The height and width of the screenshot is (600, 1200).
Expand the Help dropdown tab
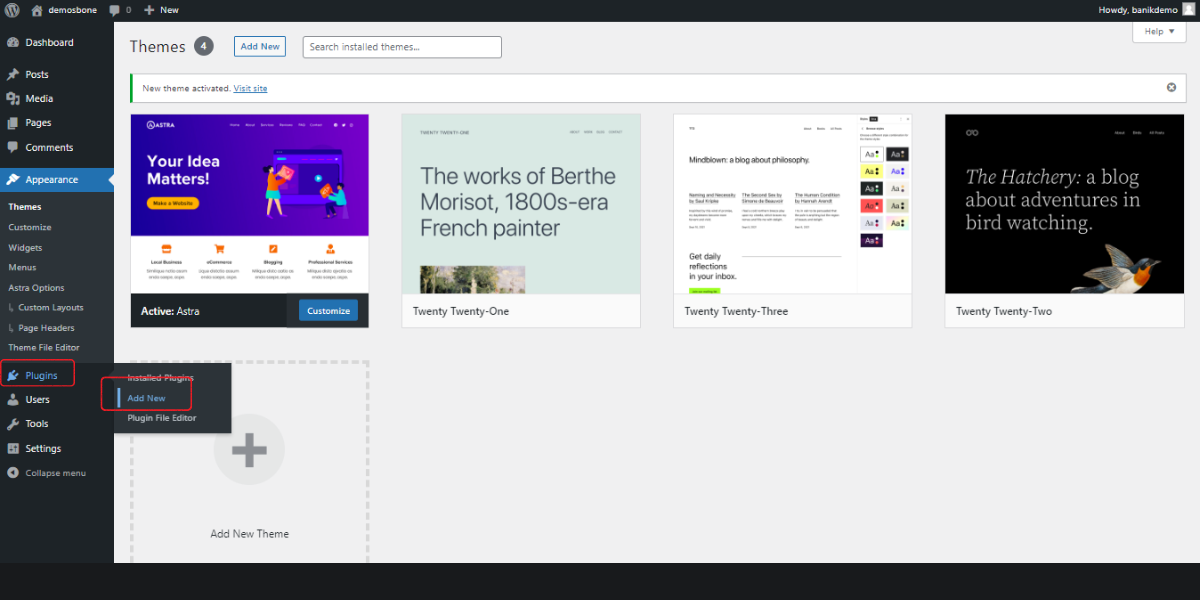coord(1159,31)
